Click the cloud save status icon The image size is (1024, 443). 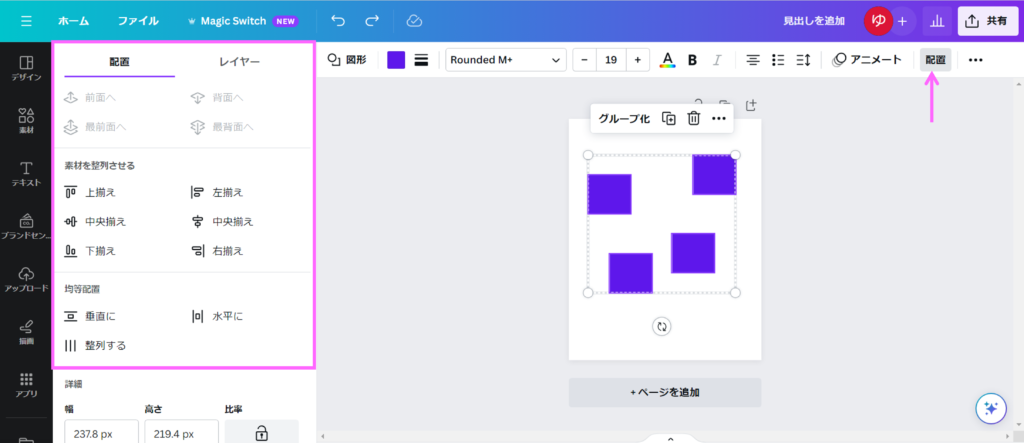(414, 20)
